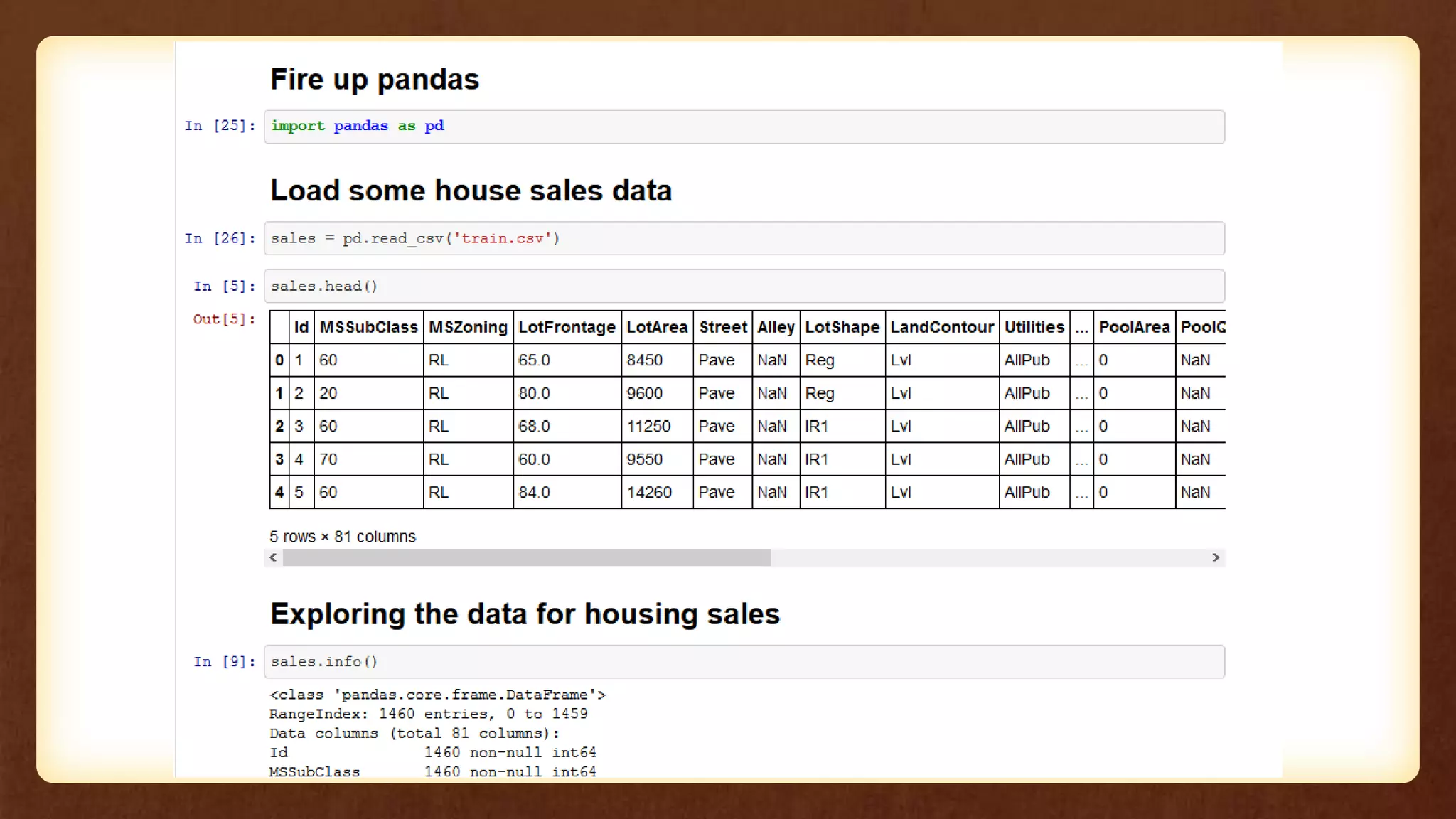Click the '5 rows × 81 columns' summary text

tap(343, 537)
